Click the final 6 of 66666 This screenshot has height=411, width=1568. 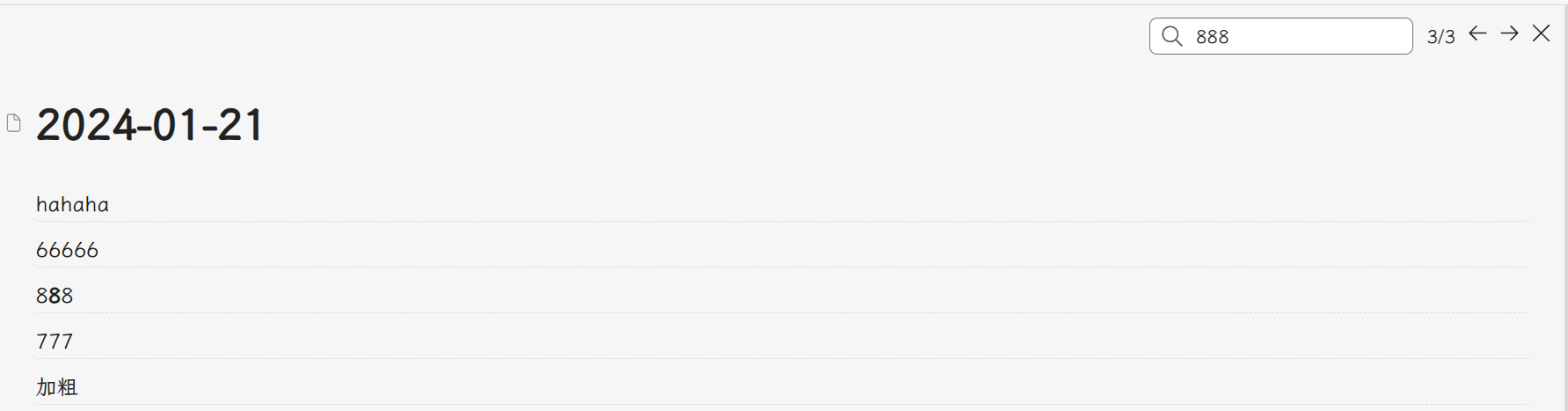click(x=92, y=251)
